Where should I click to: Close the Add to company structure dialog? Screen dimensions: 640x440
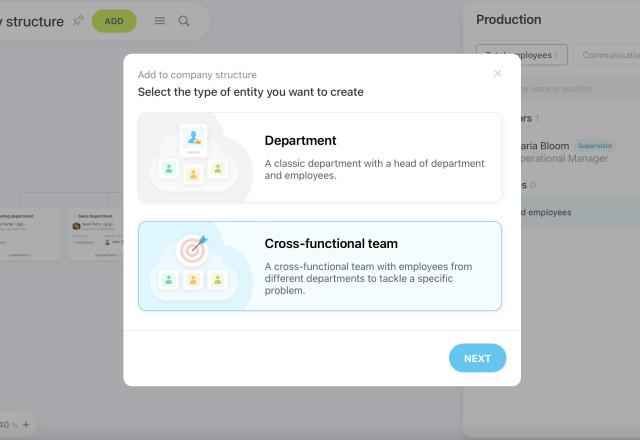[498, 73]
